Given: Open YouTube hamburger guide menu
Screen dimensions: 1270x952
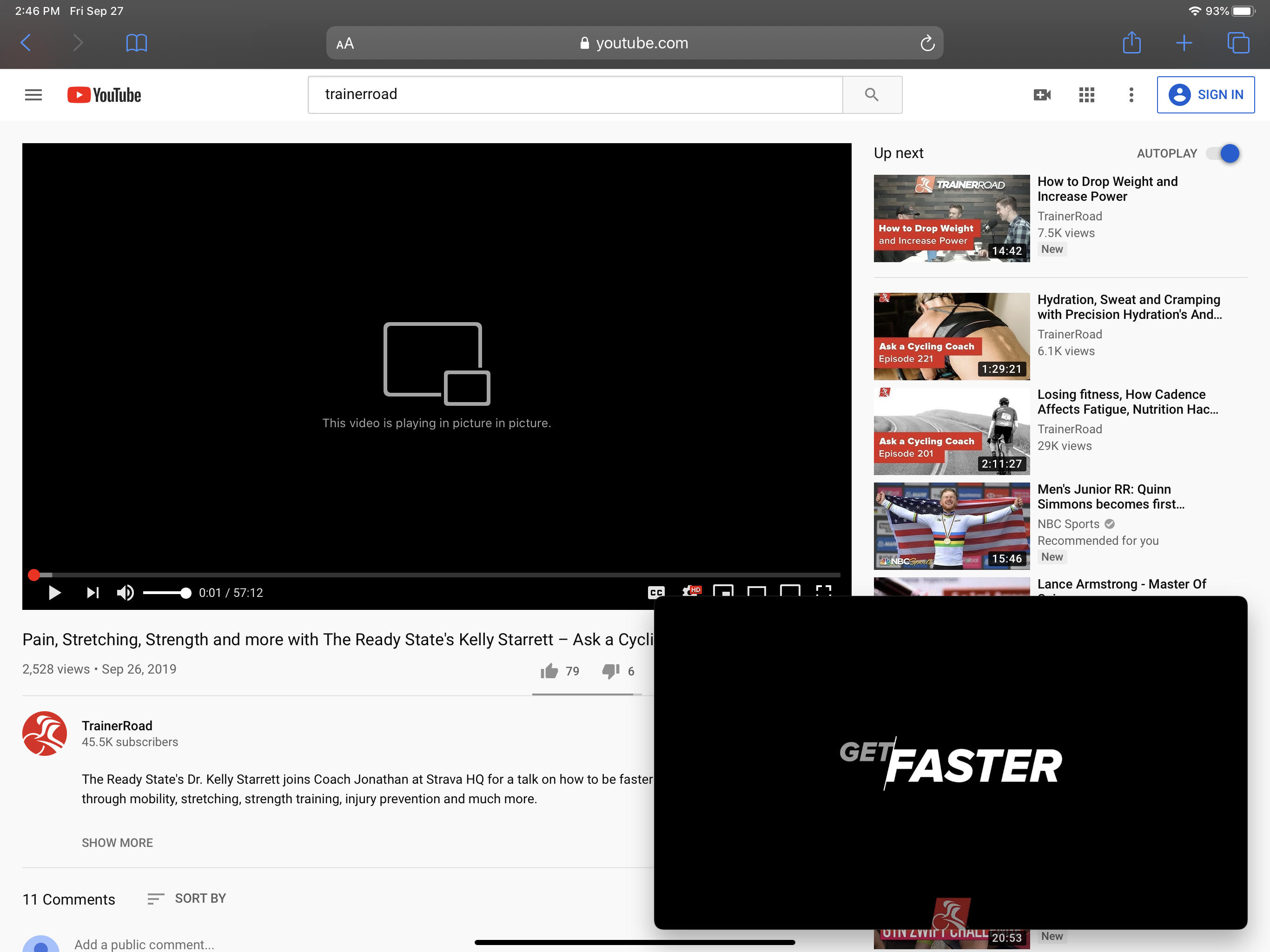Looking at the screenshot, I should [33, 95].
